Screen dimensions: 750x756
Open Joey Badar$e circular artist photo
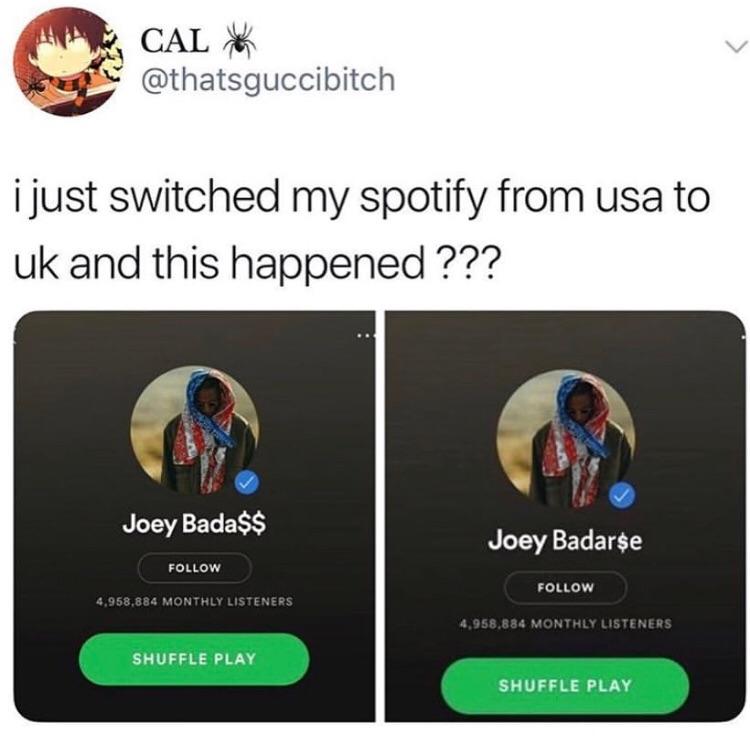566,438
